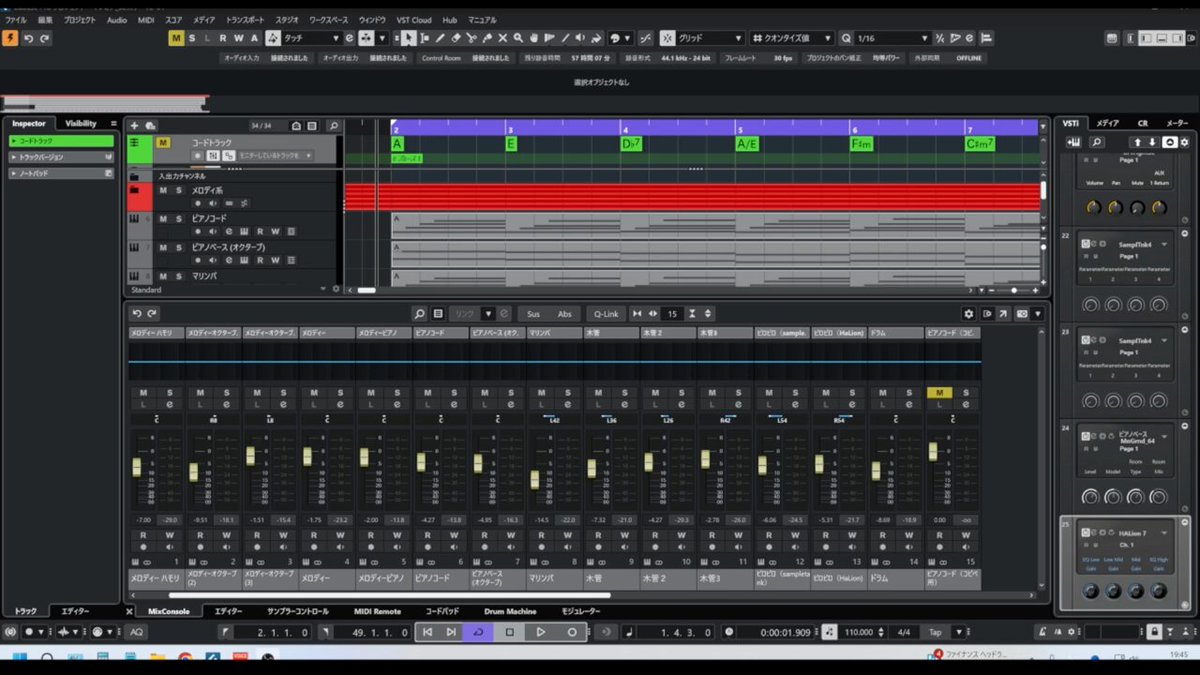1200x675 pixels.
Task: Click the Abs button in MixConsole
Action: 565,314
